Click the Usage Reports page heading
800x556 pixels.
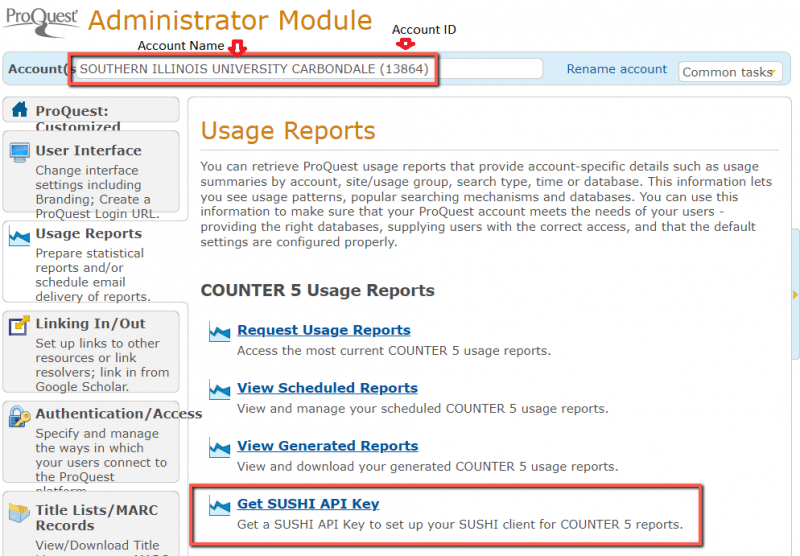288,131
